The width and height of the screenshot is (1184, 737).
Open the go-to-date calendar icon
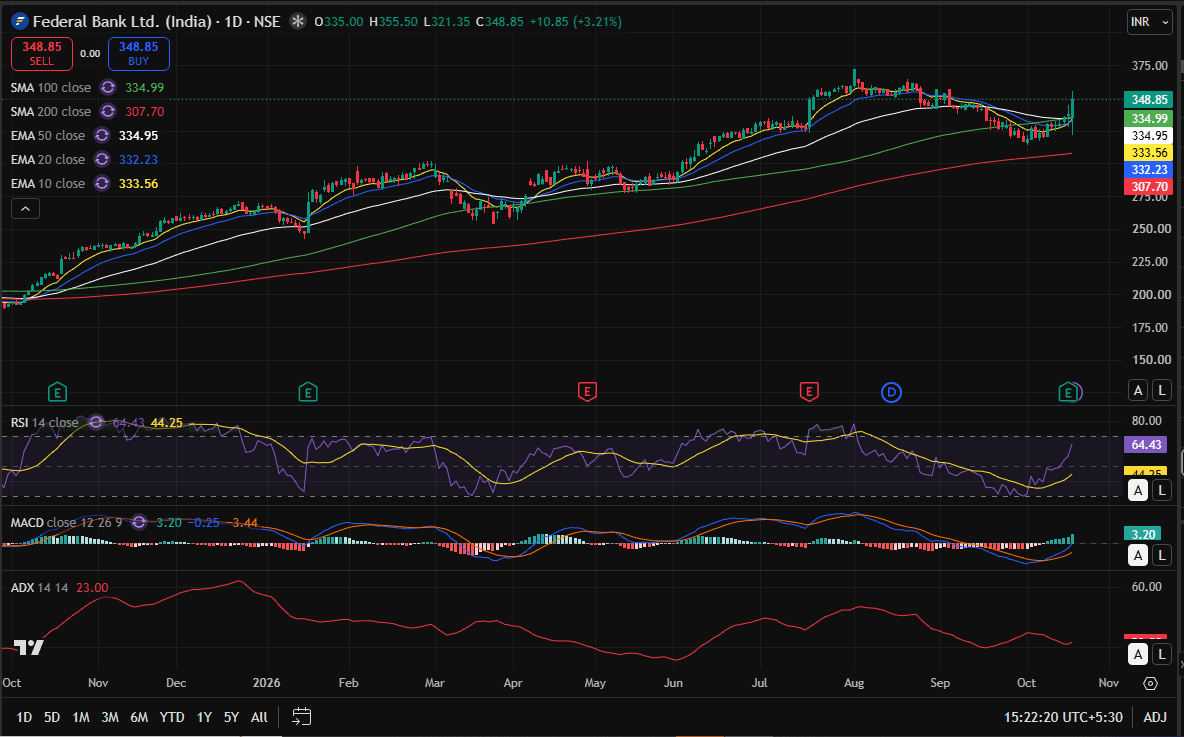pyautogui.click(x=301, y=717)
